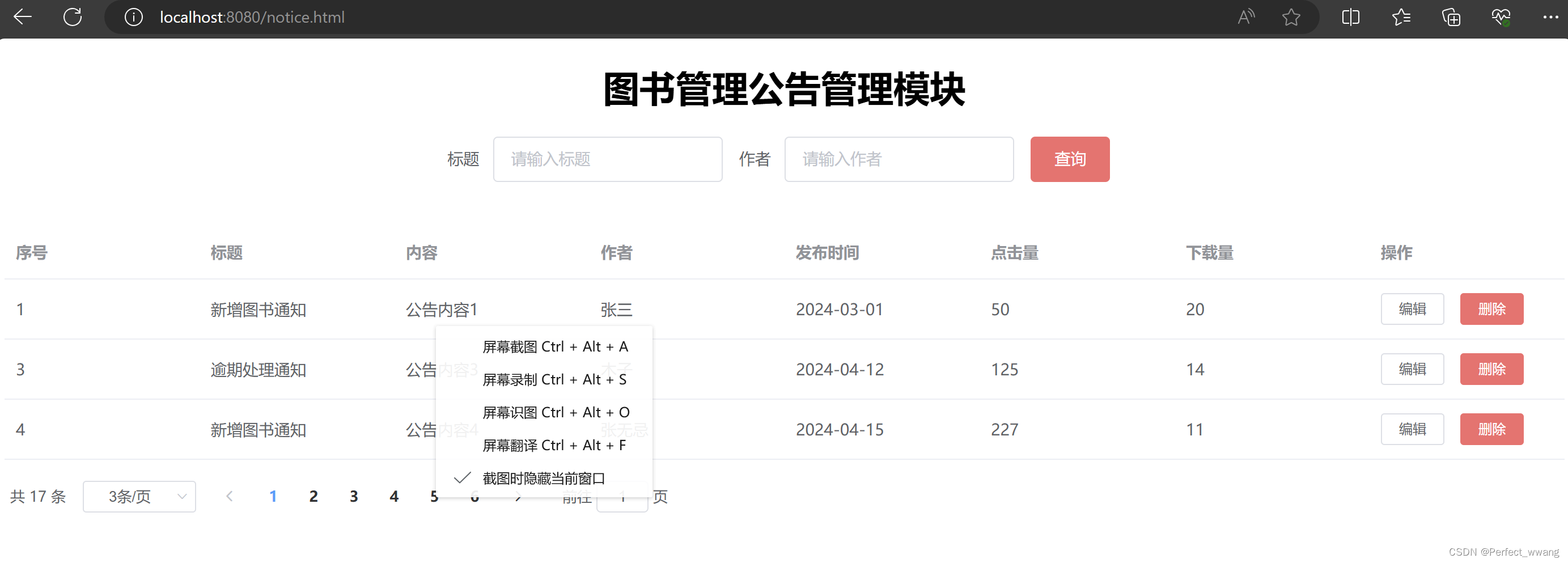Choose 屏幕录制 Ctrl + Alt + S
The width and height of the screenshot is (1568, 563).
544,379
